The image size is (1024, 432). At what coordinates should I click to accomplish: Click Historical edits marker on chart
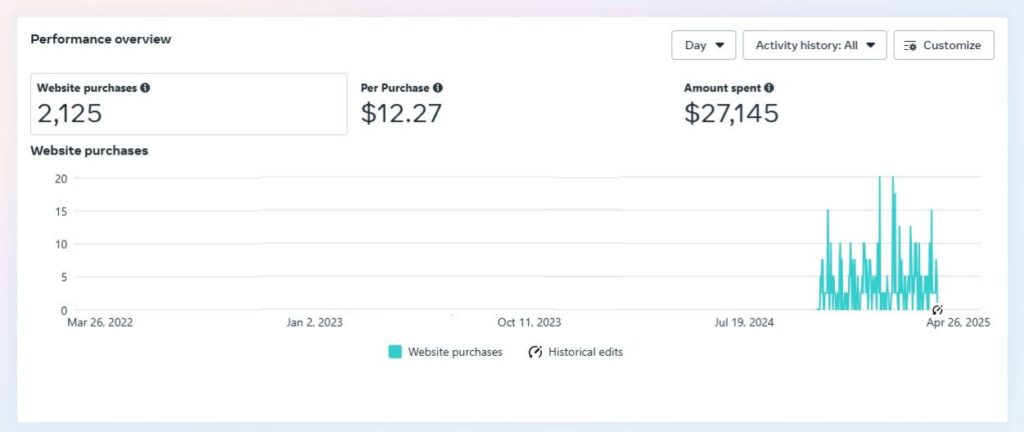(938, 309)
